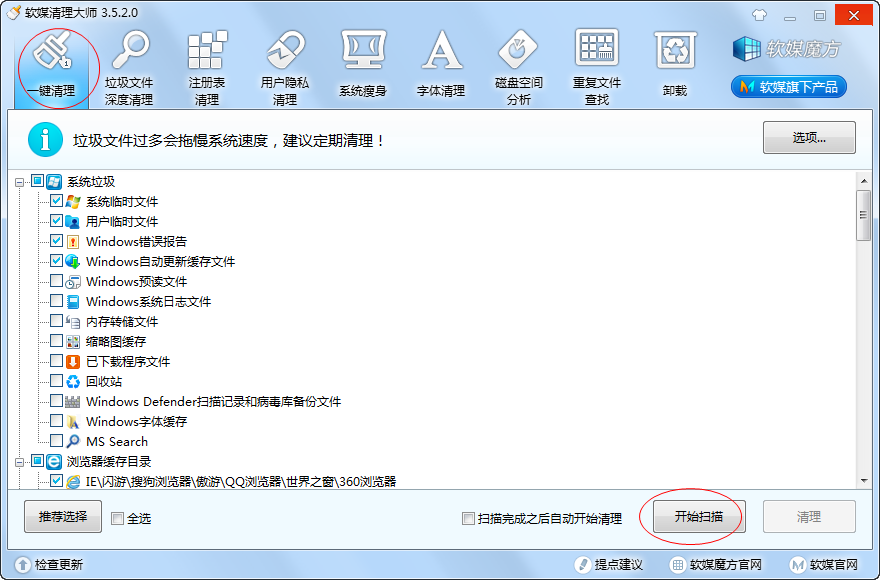Click the list scrollbar up arrow

coord(864,181)
